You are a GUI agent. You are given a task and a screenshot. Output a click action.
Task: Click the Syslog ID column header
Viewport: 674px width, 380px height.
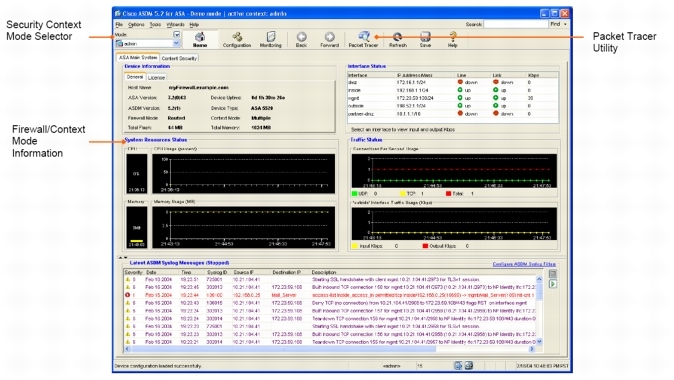click(218, 272)
